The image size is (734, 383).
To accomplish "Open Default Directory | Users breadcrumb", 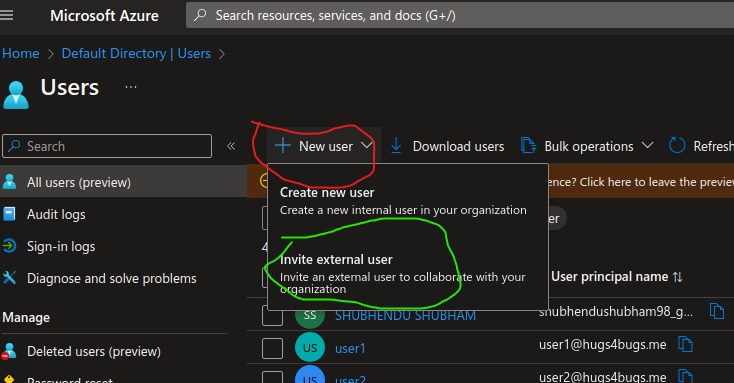I will tap(136, 53).
